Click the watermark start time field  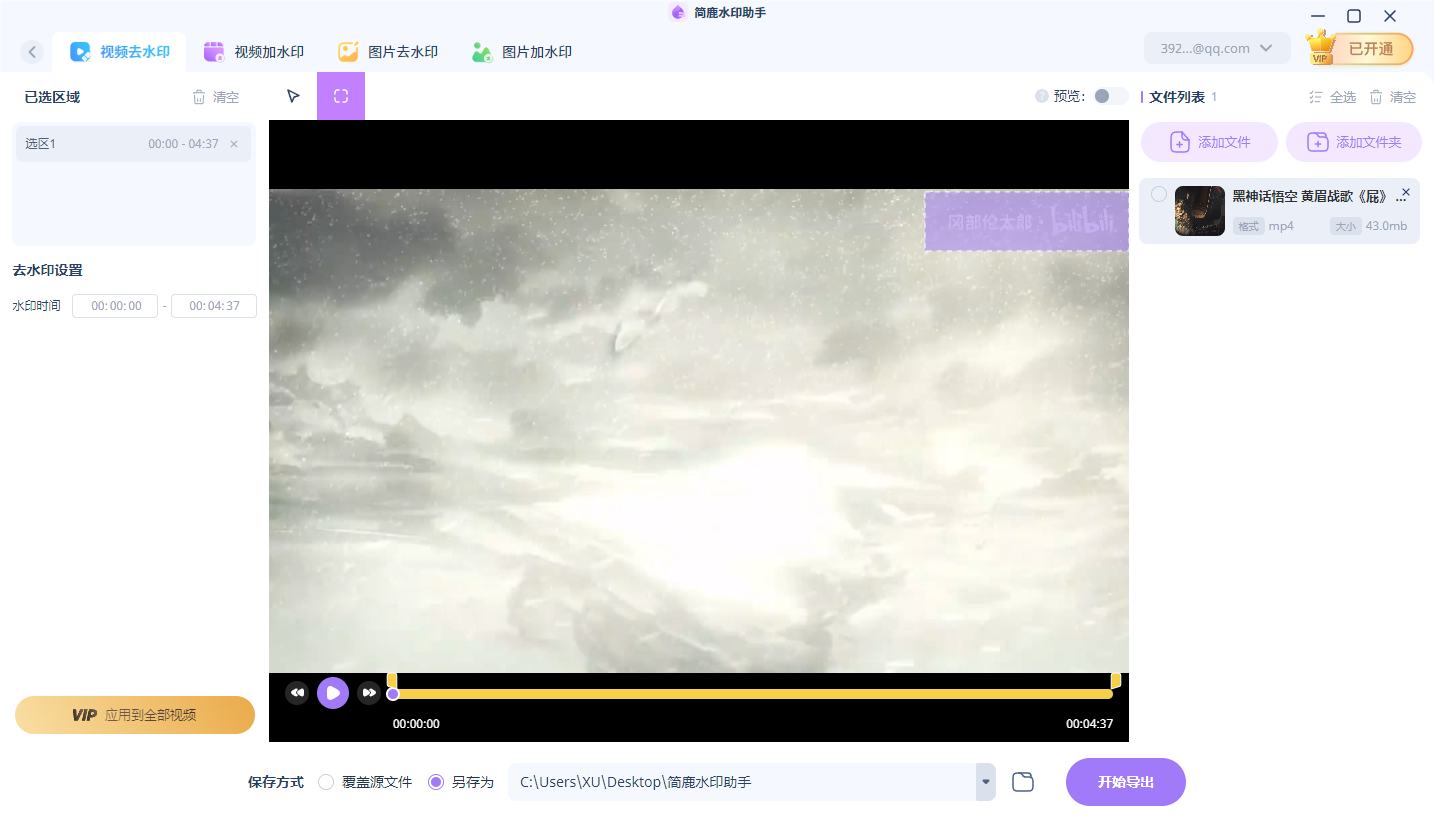(115, 306)
